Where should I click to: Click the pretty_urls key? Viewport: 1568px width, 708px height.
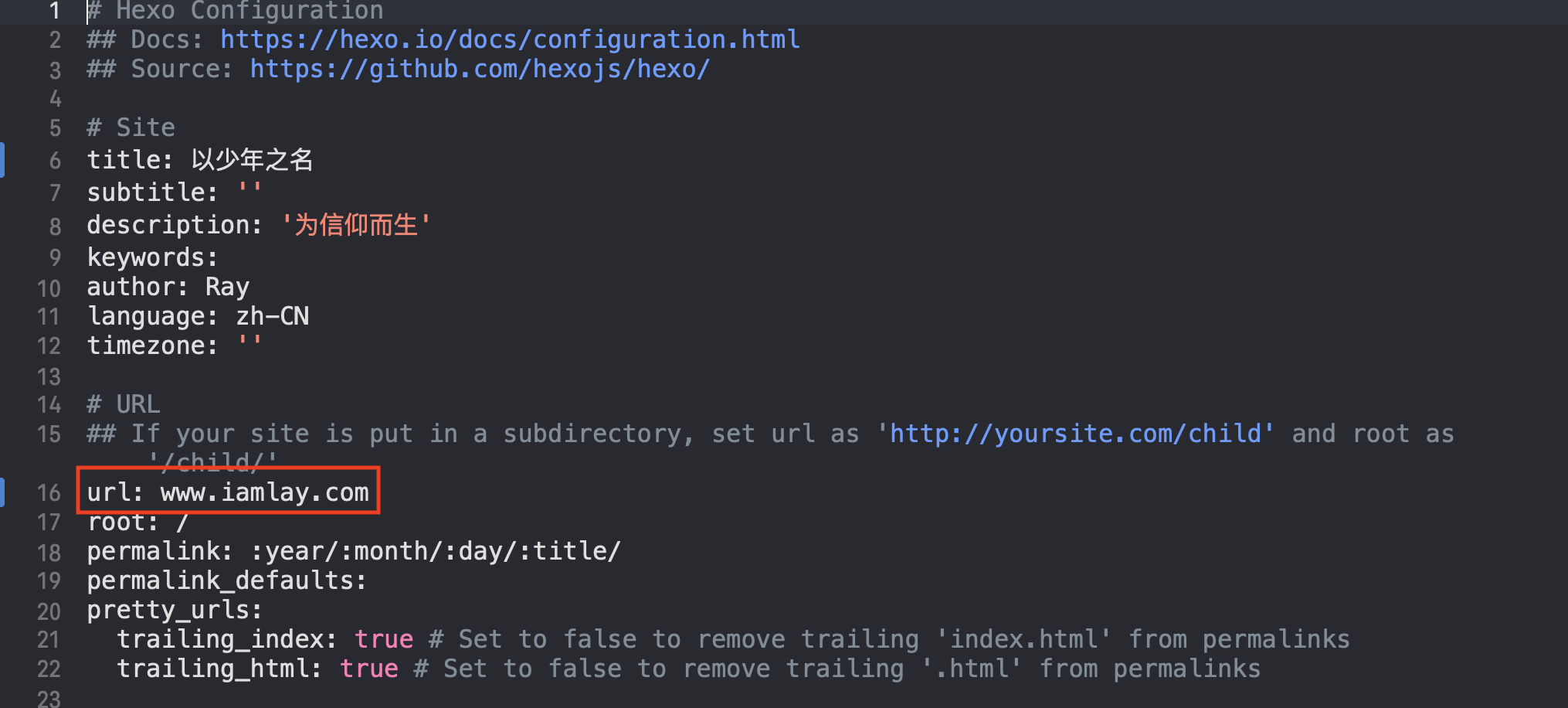coord(175,610)
